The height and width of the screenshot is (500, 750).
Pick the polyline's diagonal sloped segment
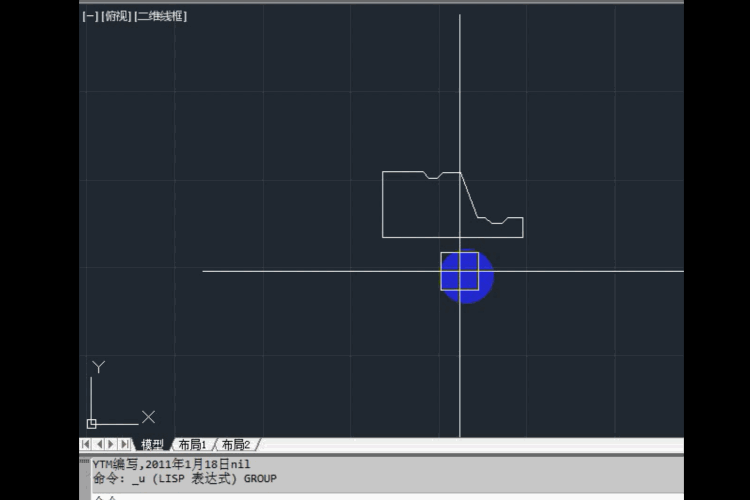[x=470, y=195]
